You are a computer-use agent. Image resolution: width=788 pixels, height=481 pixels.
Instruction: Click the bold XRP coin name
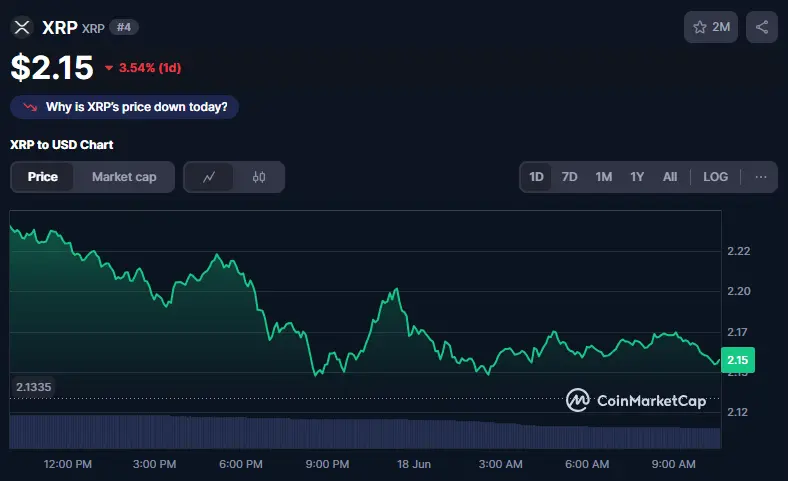(x=59, y=28)
